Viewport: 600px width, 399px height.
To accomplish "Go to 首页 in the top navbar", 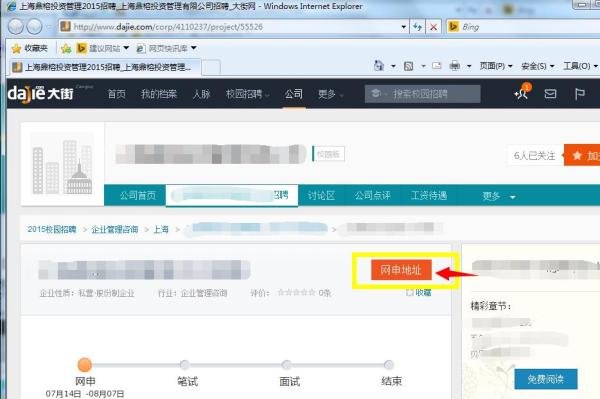I will pos(116,94).
